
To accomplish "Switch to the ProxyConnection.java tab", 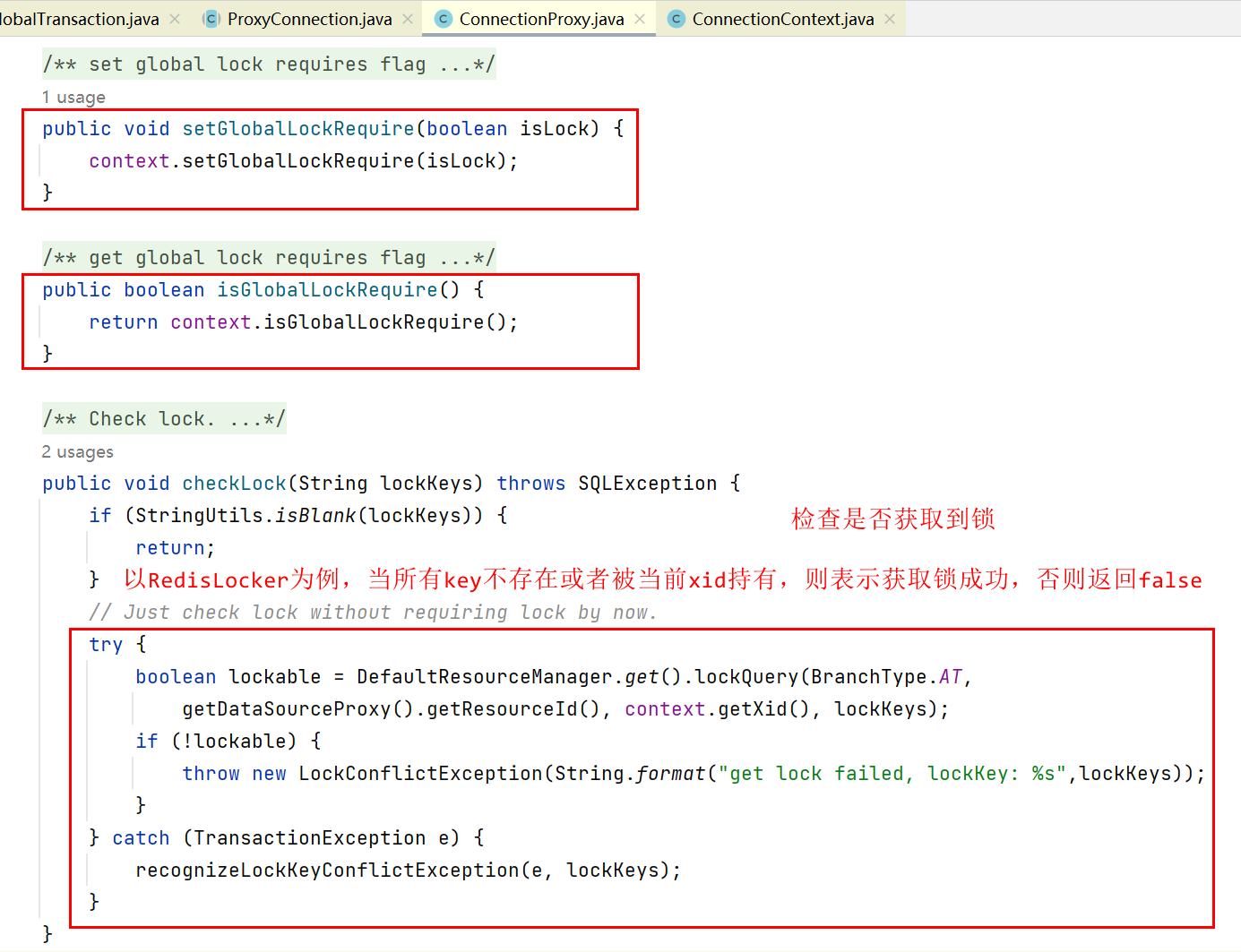I will click(309, 19).
